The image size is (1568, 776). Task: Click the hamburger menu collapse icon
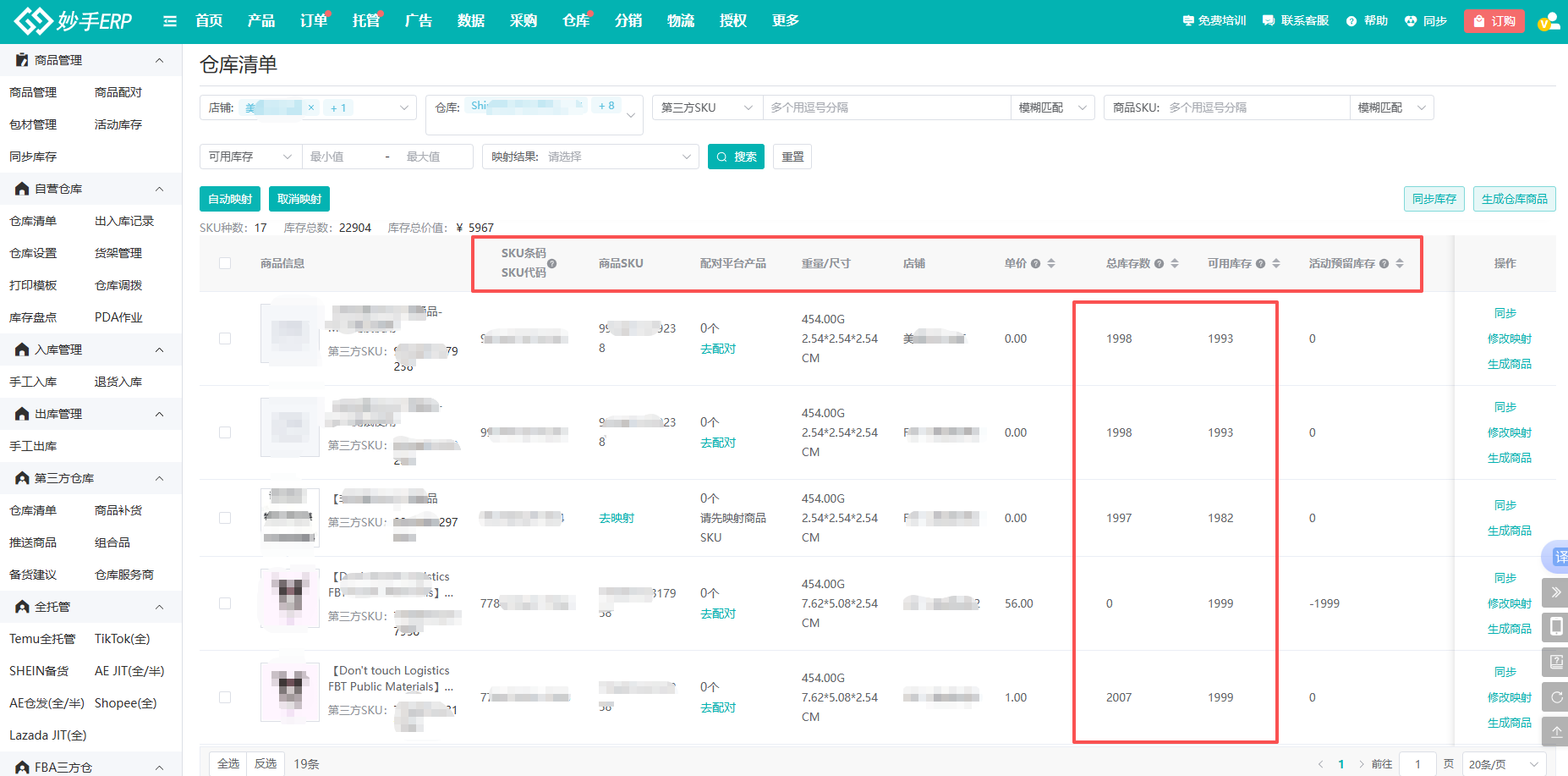pos(170,21)
